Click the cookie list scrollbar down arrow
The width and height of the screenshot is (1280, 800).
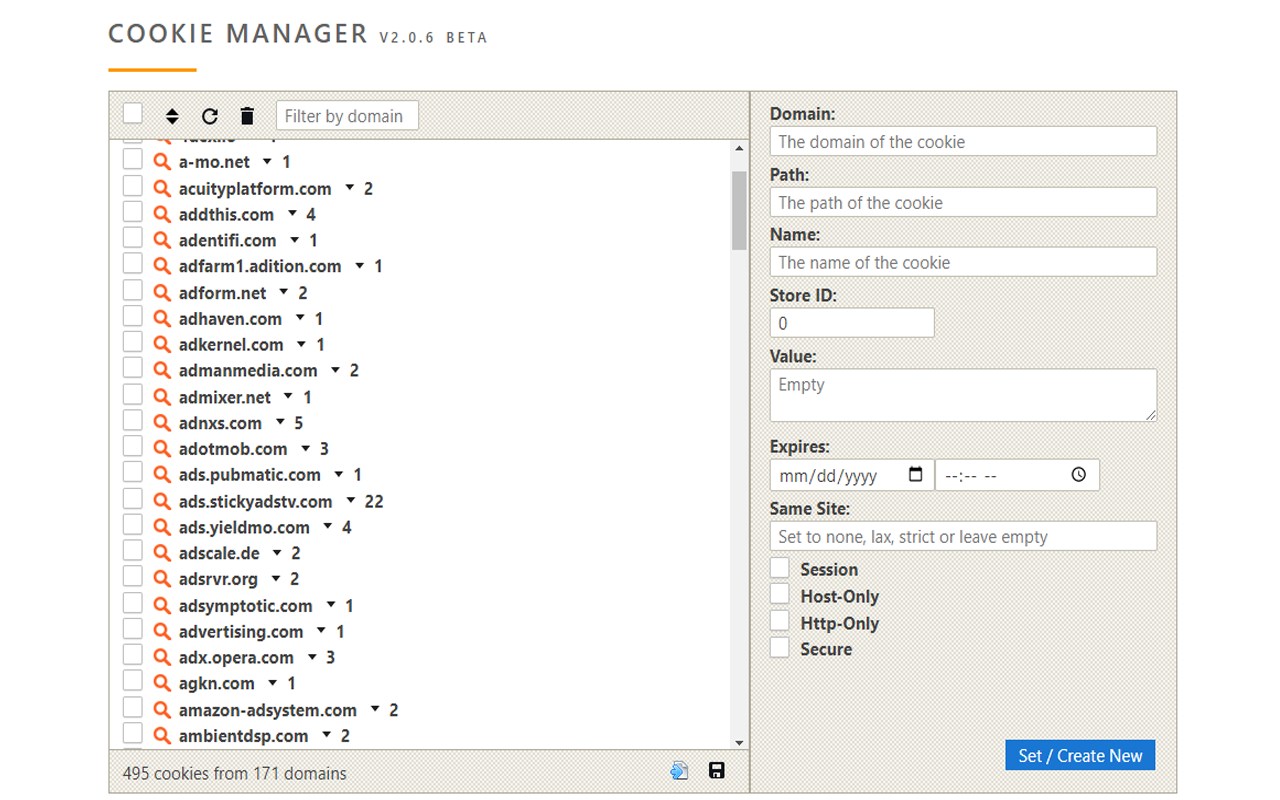739,743
